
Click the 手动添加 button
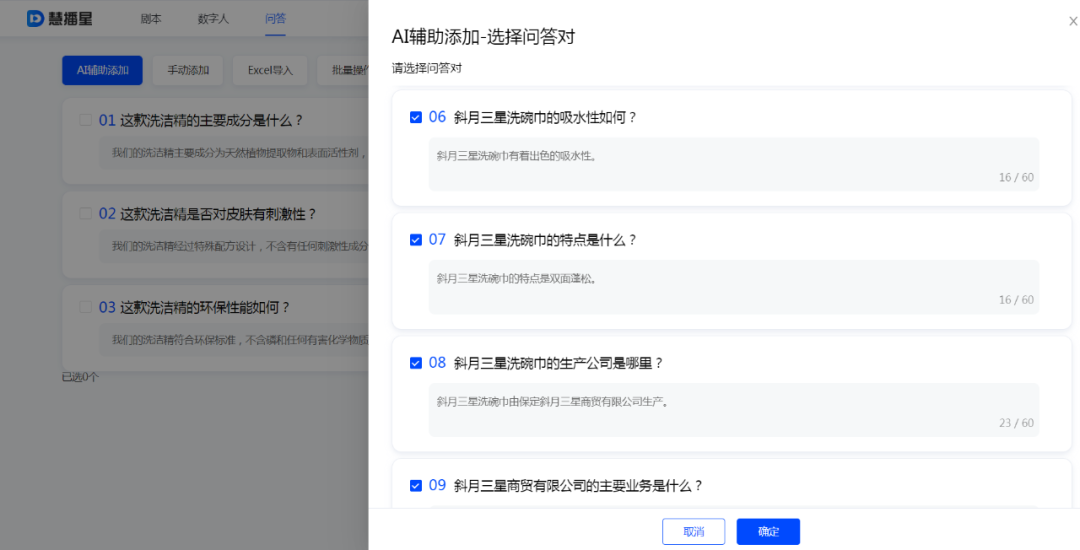point(188,70)
